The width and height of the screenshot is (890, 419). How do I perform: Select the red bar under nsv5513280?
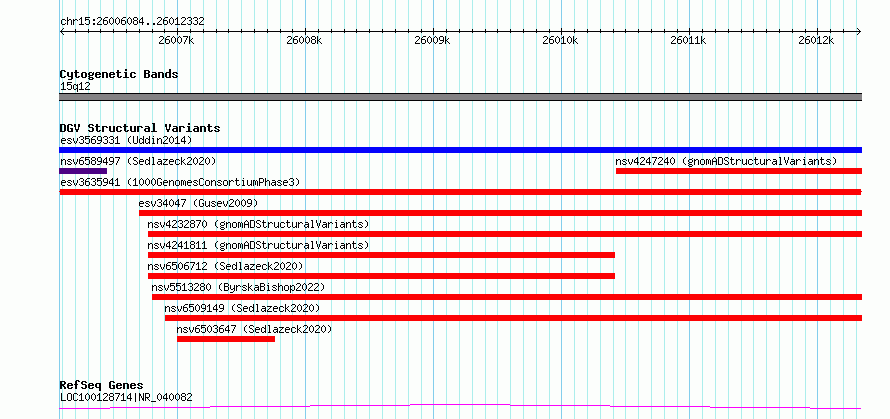(x=507, y=297)
